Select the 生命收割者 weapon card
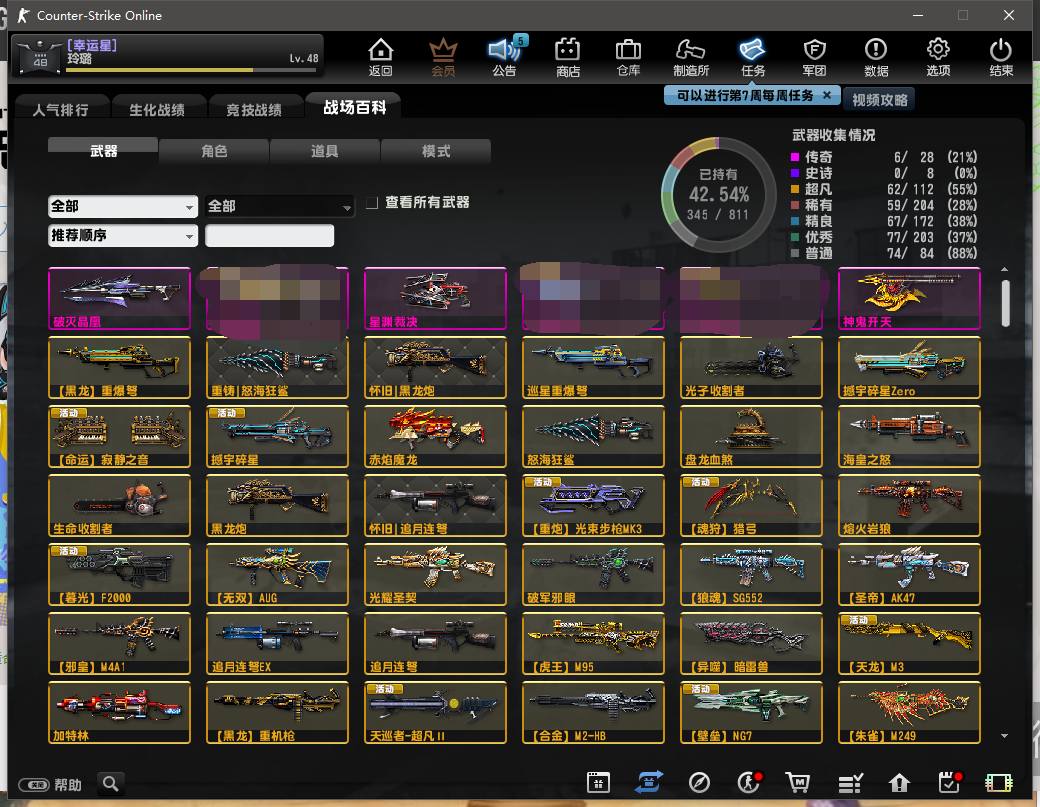Viewport: 1040px width, 807px height. 119,505
